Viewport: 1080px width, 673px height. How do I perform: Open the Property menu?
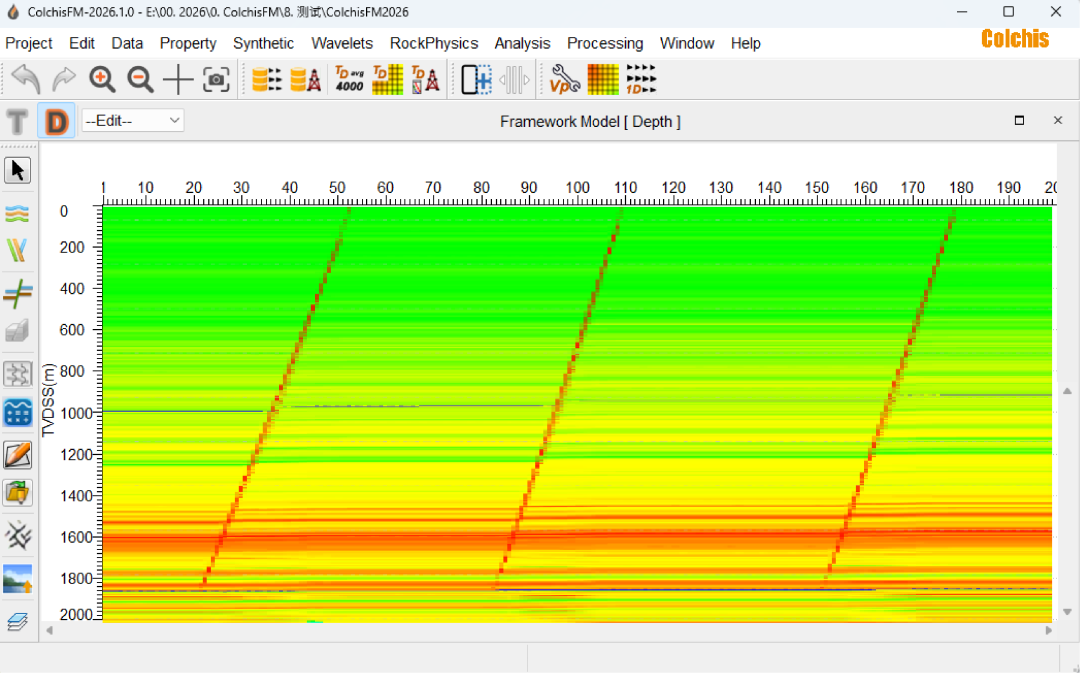pos(188,43)
